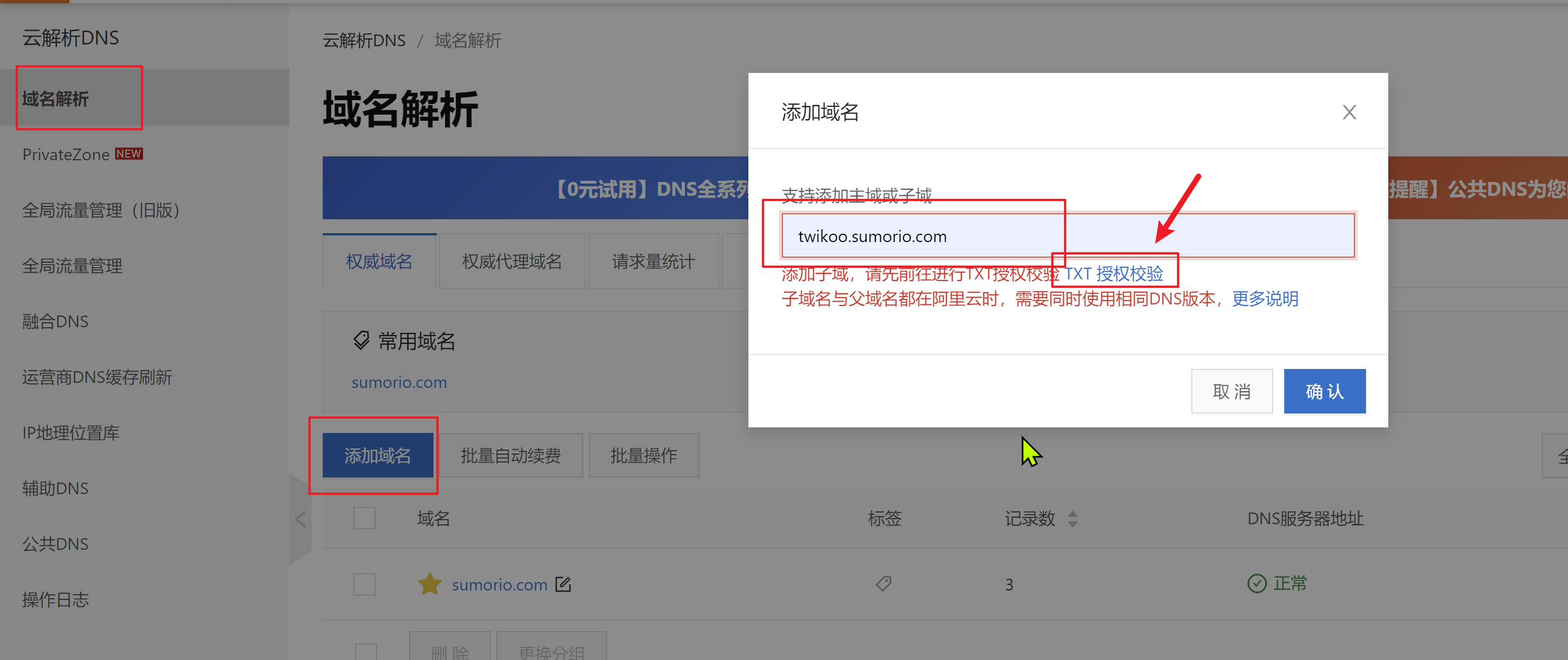Check the sumorio.com row checkbox

[x=364, y=584]
